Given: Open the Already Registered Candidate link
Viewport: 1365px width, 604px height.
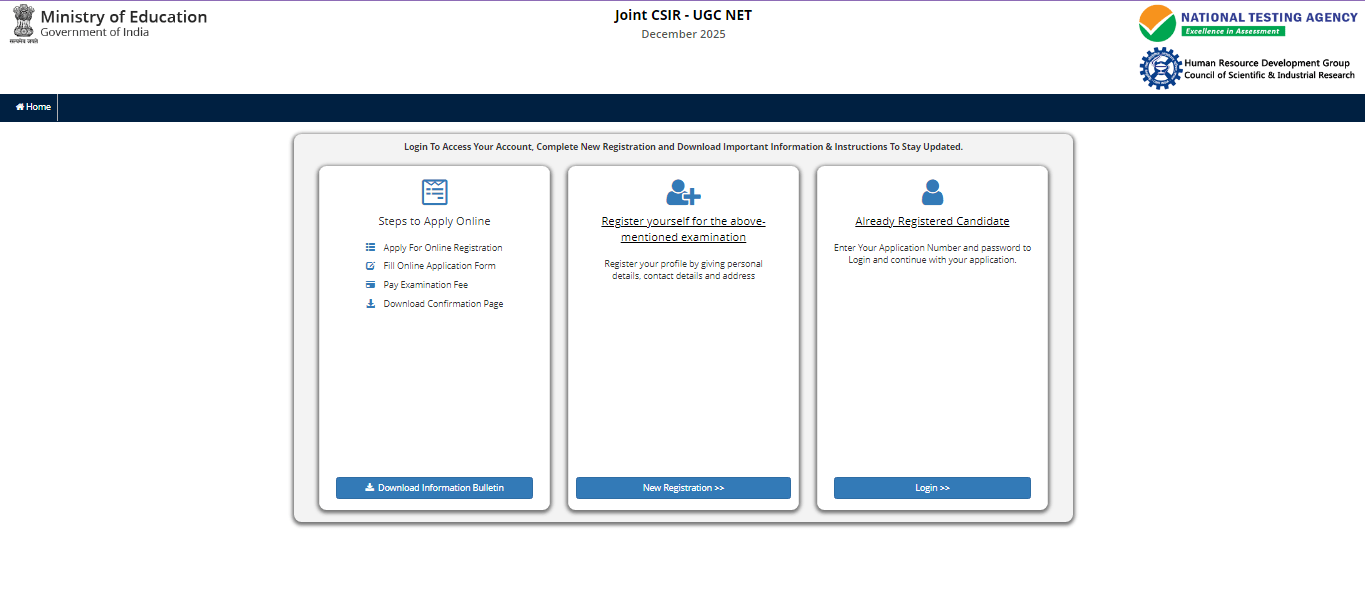Looking at the screenshot, I should pos(932,222).
